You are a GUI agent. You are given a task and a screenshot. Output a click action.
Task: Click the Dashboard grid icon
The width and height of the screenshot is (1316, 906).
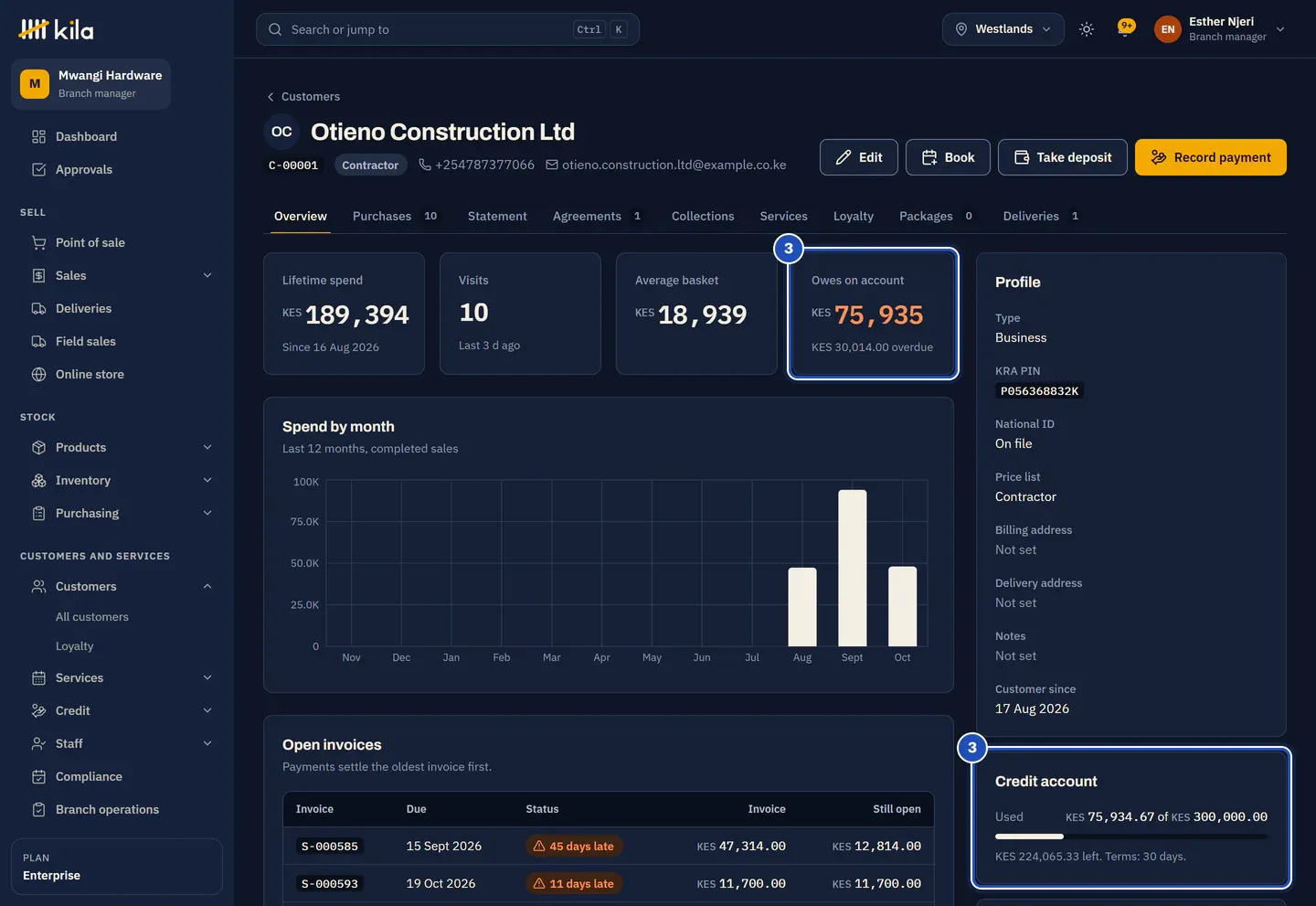(38, 136)
